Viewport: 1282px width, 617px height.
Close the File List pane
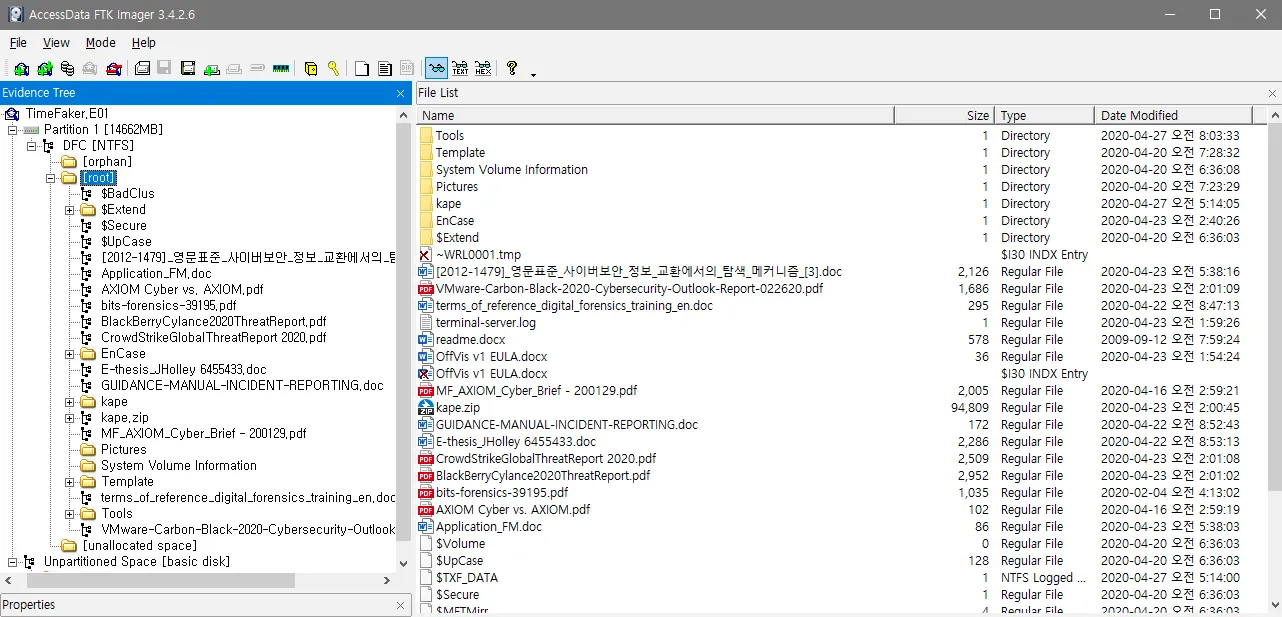click(x=1272, y=93)
